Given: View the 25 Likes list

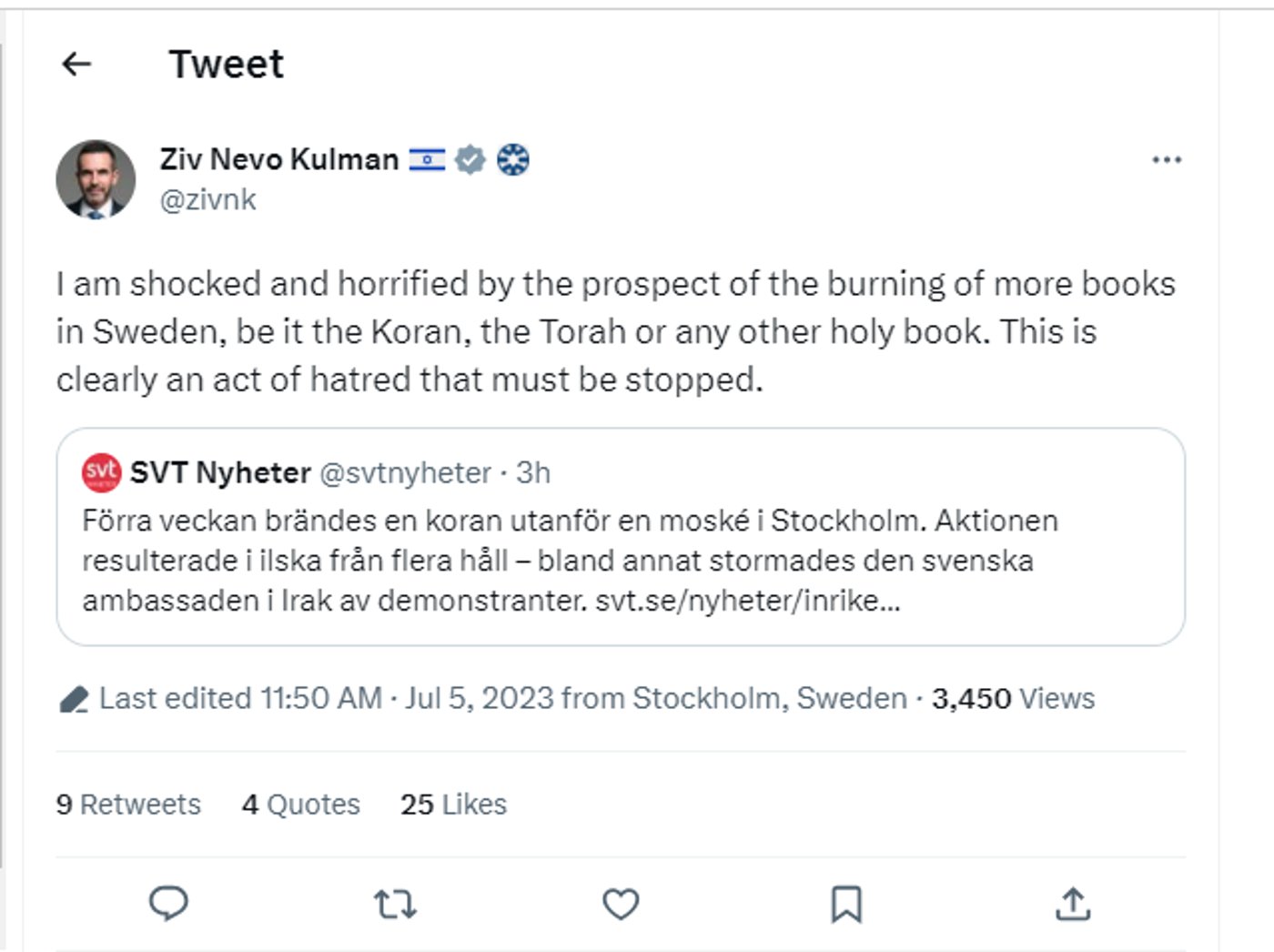Looking at the screenshot, I should click(453, 805).
